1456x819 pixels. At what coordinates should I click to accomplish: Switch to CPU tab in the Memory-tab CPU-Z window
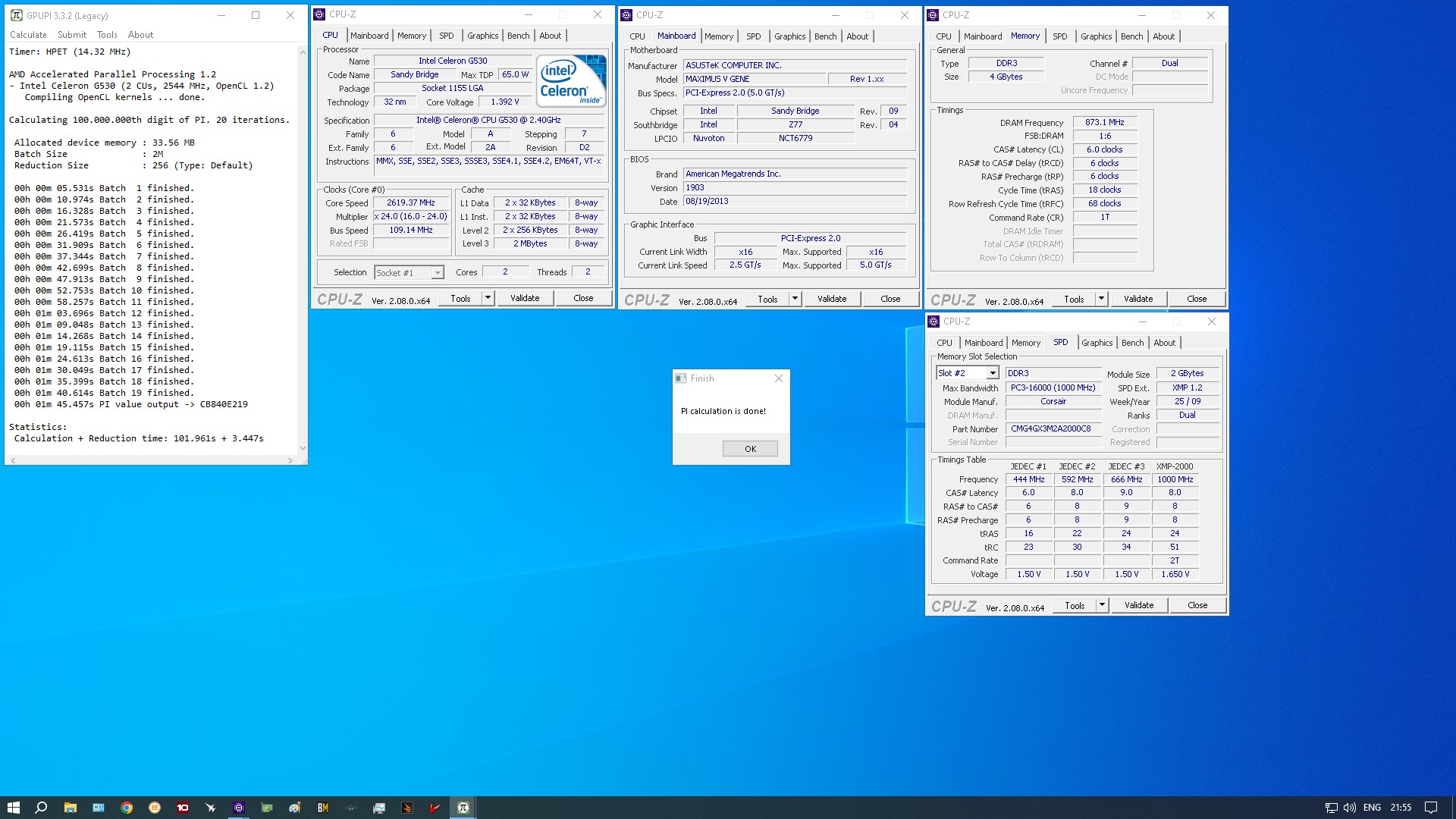click(943, 36)
